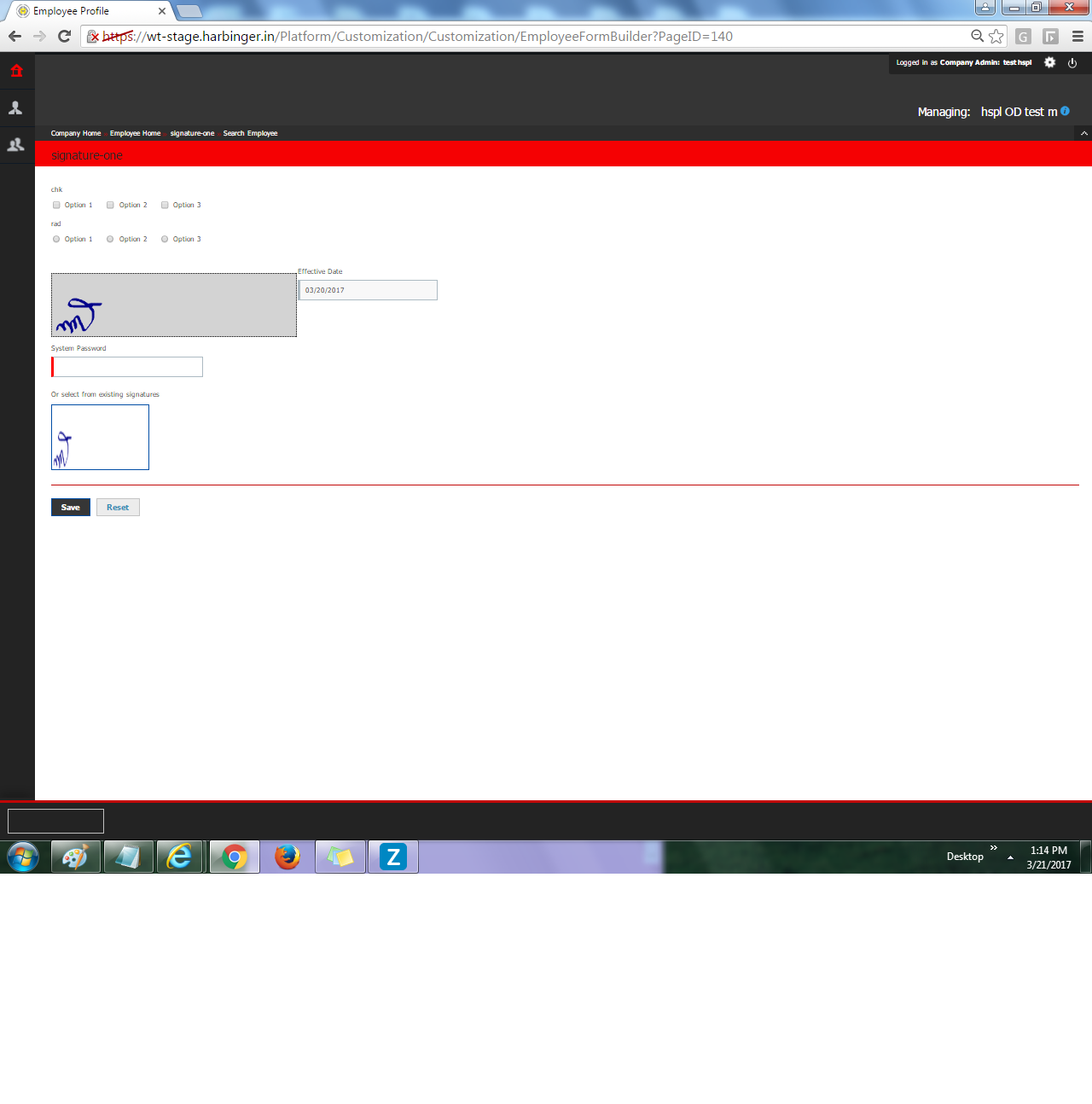Open the single user sidebar icon
This screenshot has height=1104, width=1092.
tap(15, 108)
